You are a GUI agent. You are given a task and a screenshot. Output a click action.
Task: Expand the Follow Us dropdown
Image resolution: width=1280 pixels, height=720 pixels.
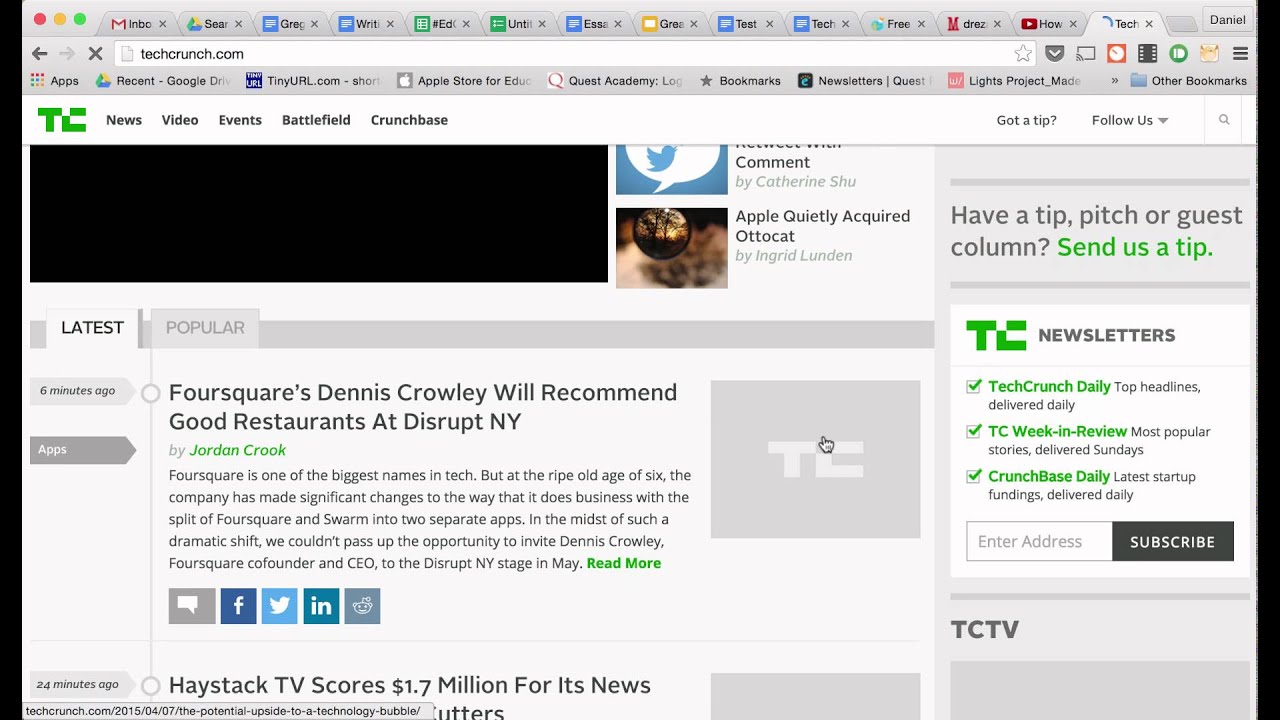coord(1130,120)
